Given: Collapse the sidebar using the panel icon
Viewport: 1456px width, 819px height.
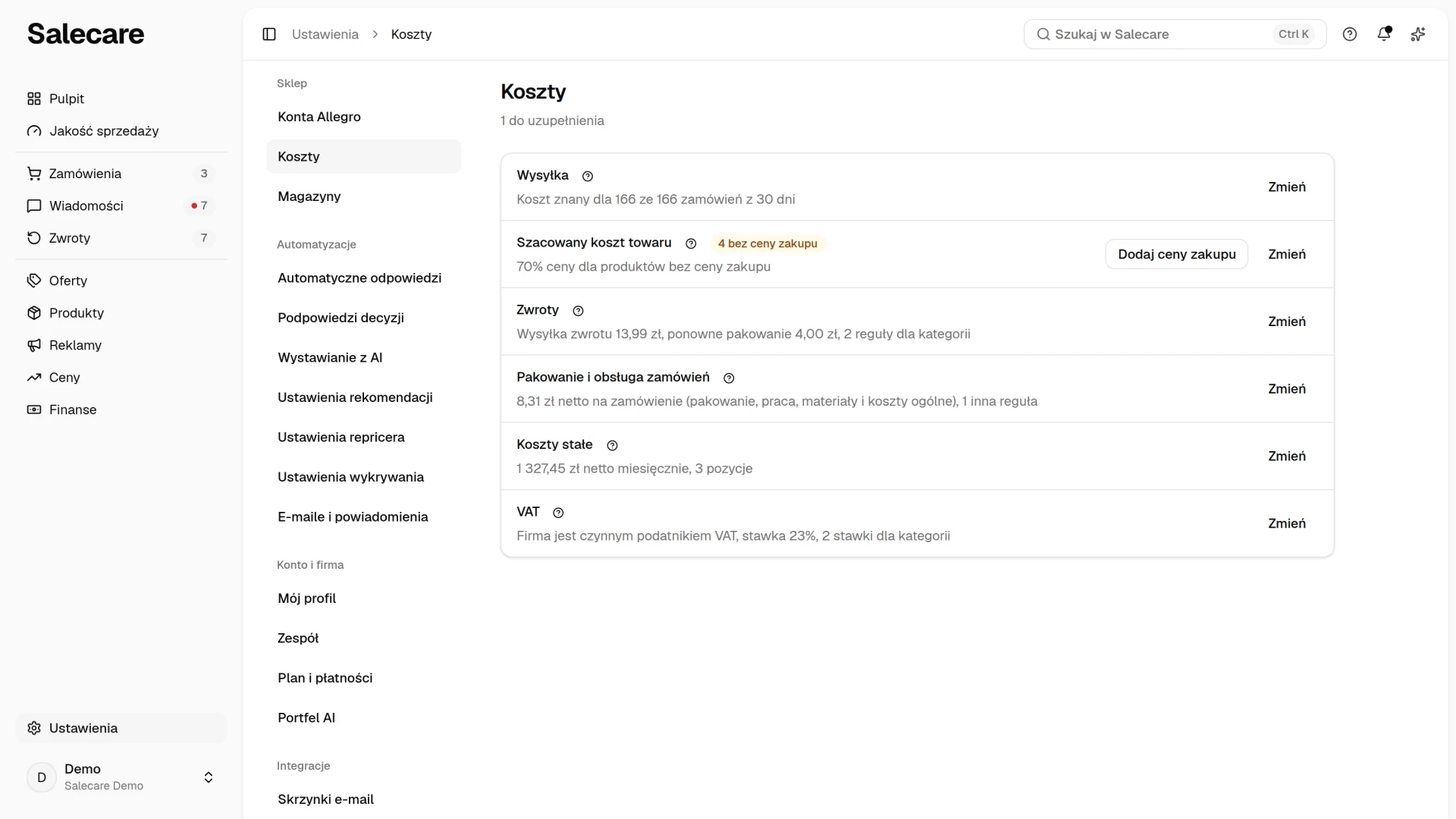Looking at the screenshot, I should (269, 34).
